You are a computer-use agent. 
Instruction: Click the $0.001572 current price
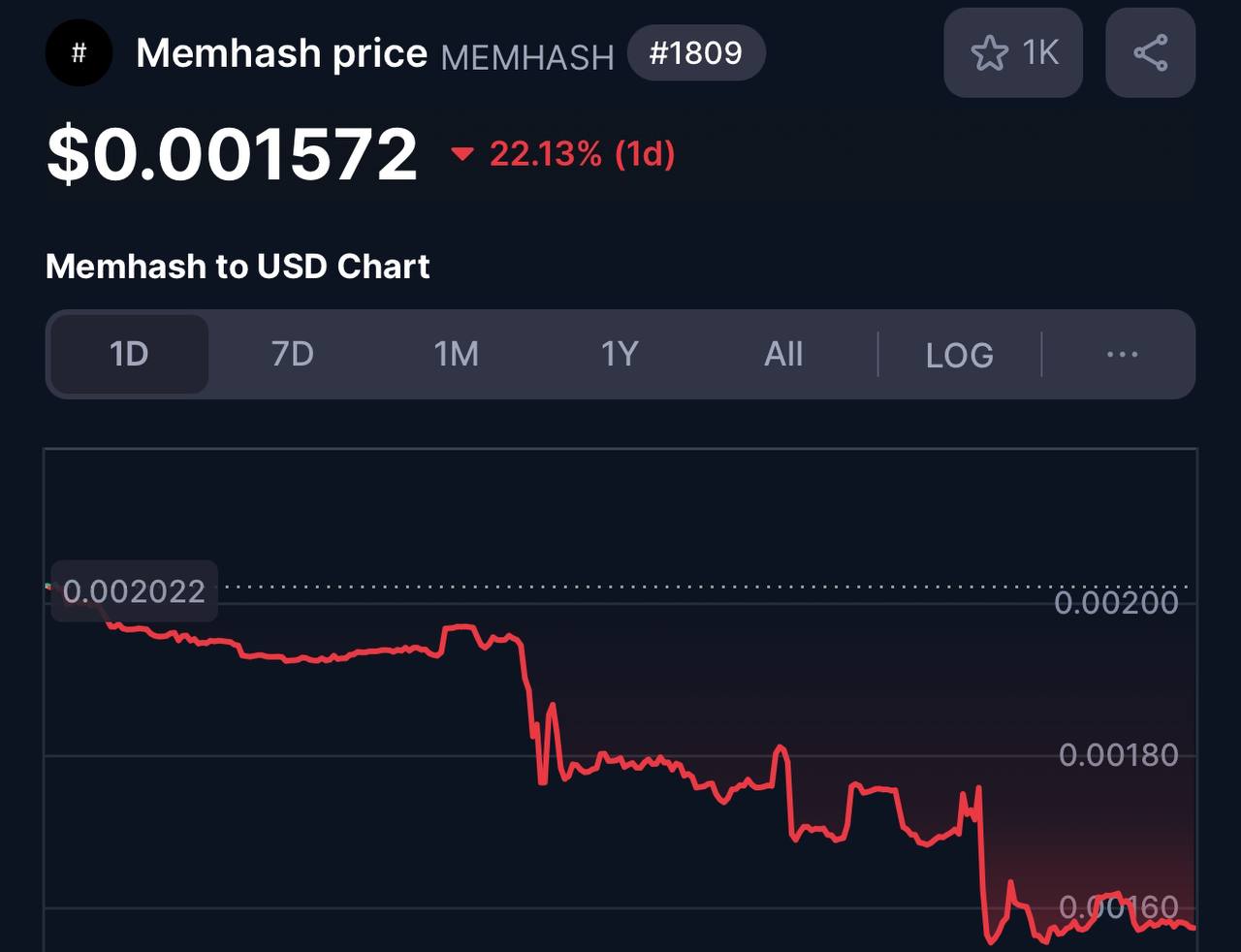(233, 153)
